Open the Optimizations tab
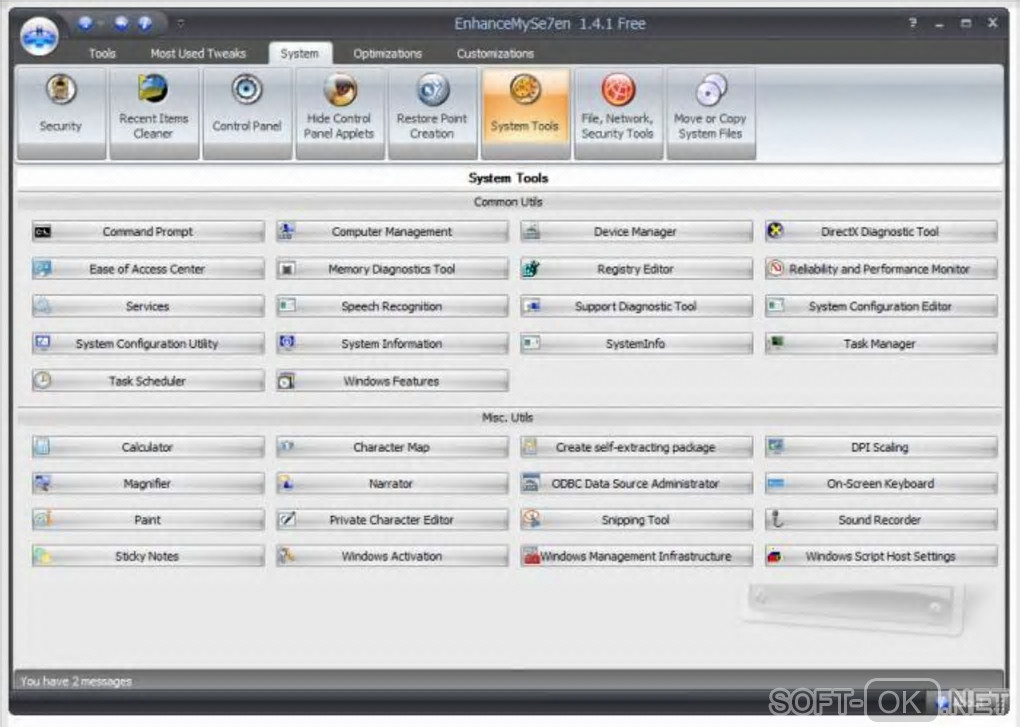 tap(388, 53)
